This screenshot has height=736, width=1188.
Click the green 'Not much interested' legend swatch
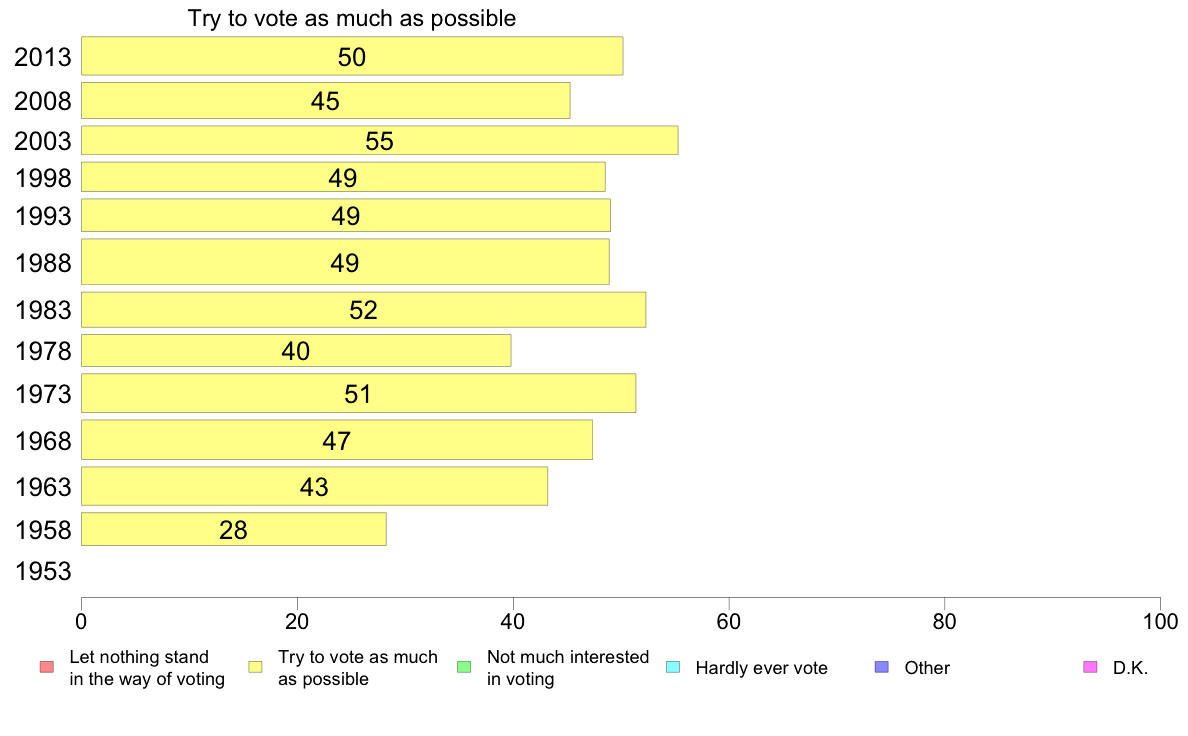point(464,667)
